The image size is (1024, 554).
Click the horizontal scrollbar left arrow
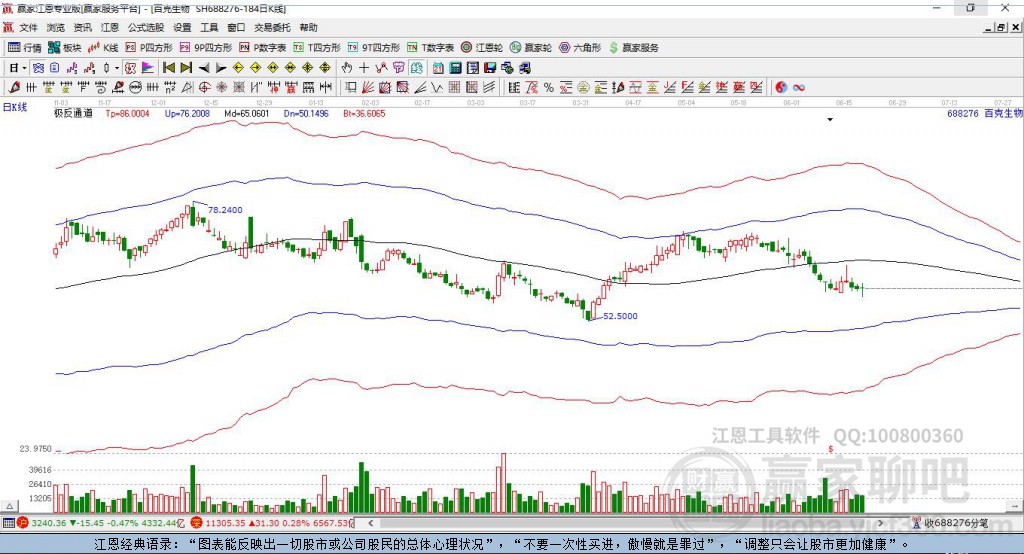point(371,523)
